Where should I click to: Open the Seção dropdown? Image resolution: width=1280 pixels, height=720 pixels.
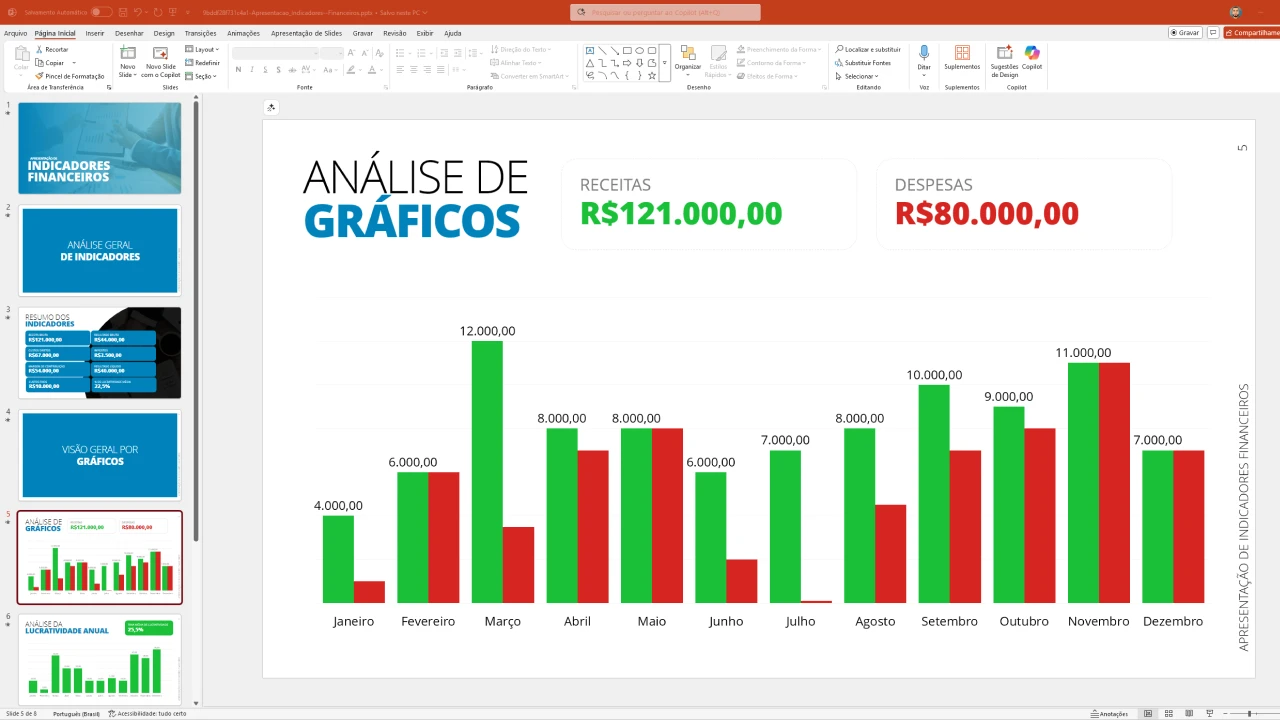point(202,76)
